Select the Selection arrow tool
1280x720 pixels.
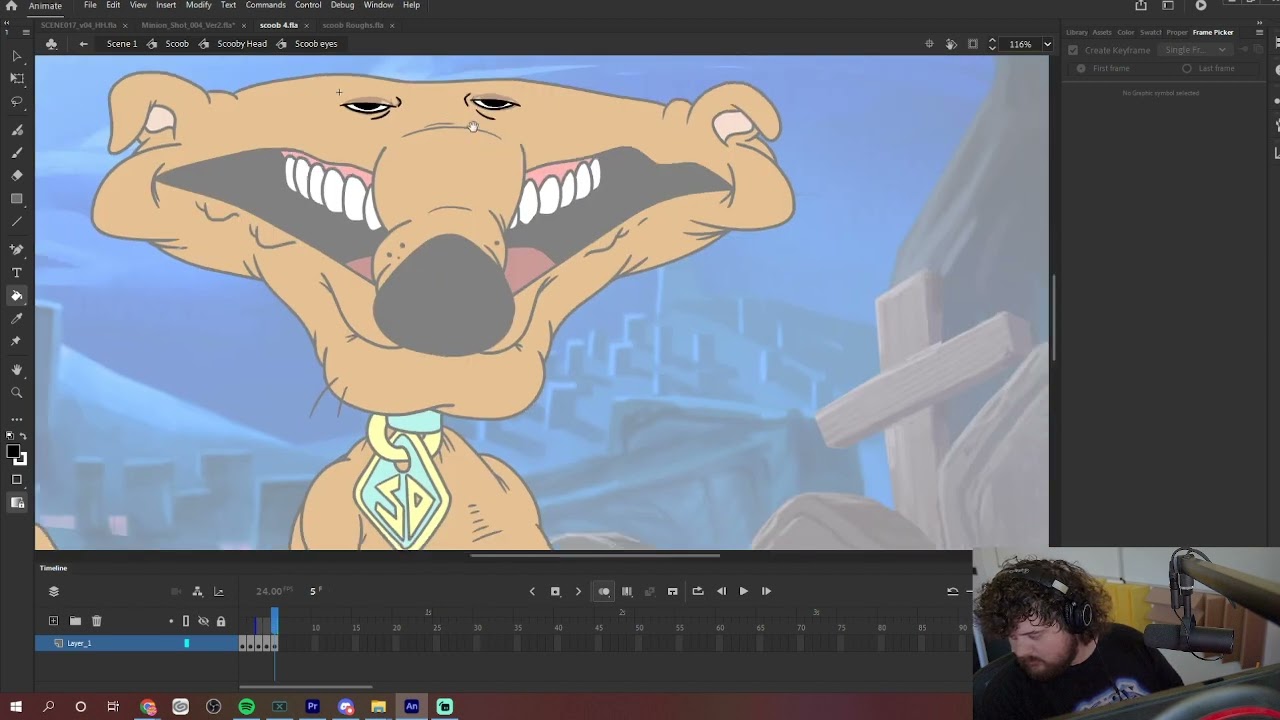(17, 56)
